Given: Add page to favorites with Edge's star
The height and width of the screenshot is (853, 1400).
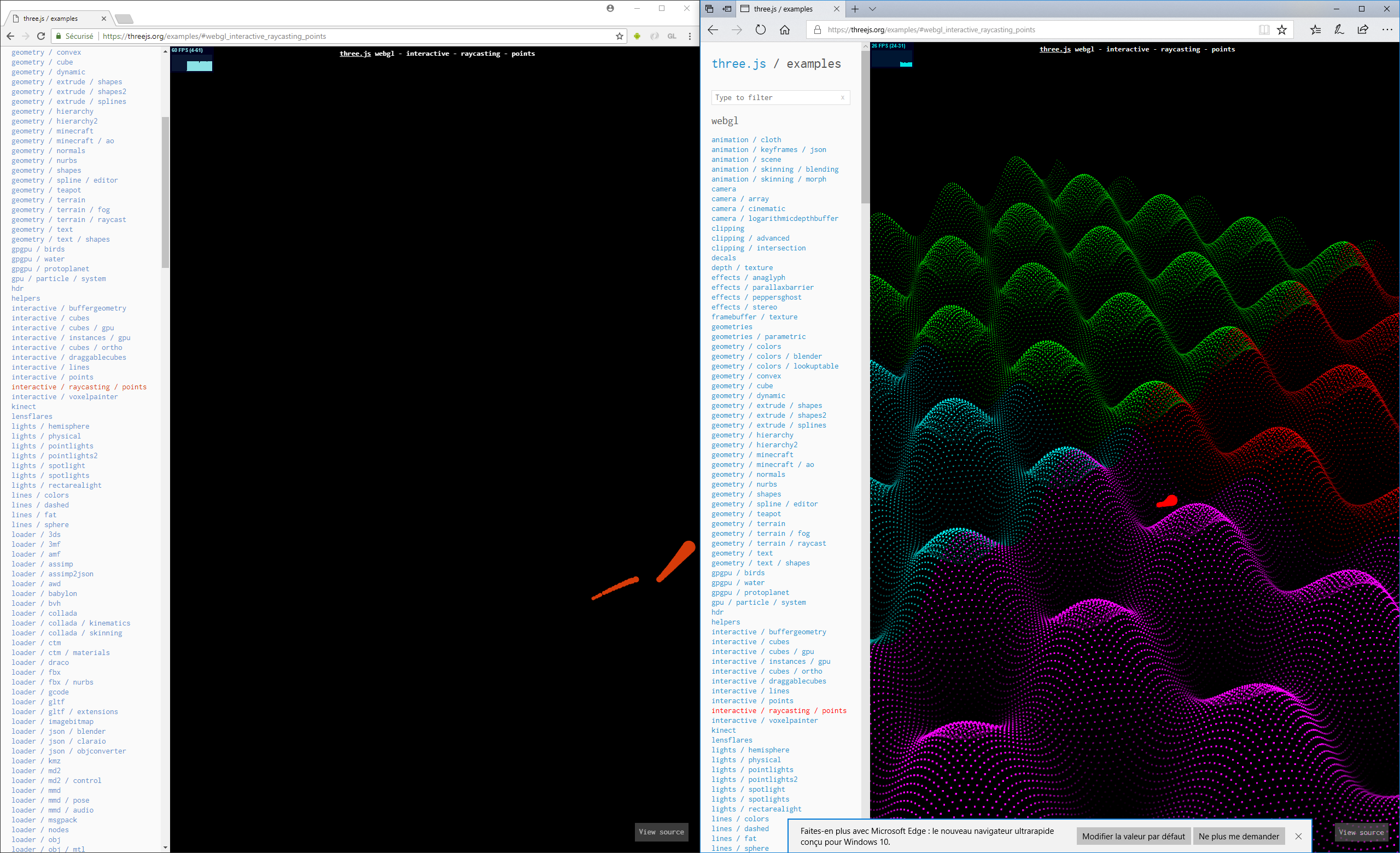Looking at the screenshot, I should pyautogui.click(x=1282, y=30).
